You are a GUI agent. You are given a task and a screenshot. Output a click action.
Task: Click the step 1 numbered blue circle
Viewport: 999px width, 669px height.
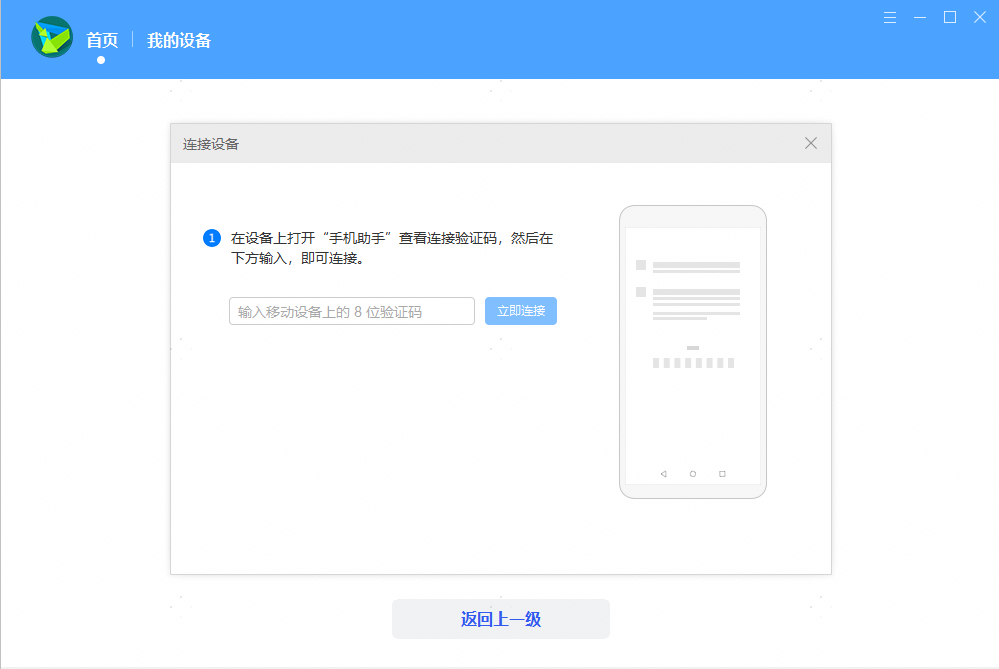click(x=210, y=238)
